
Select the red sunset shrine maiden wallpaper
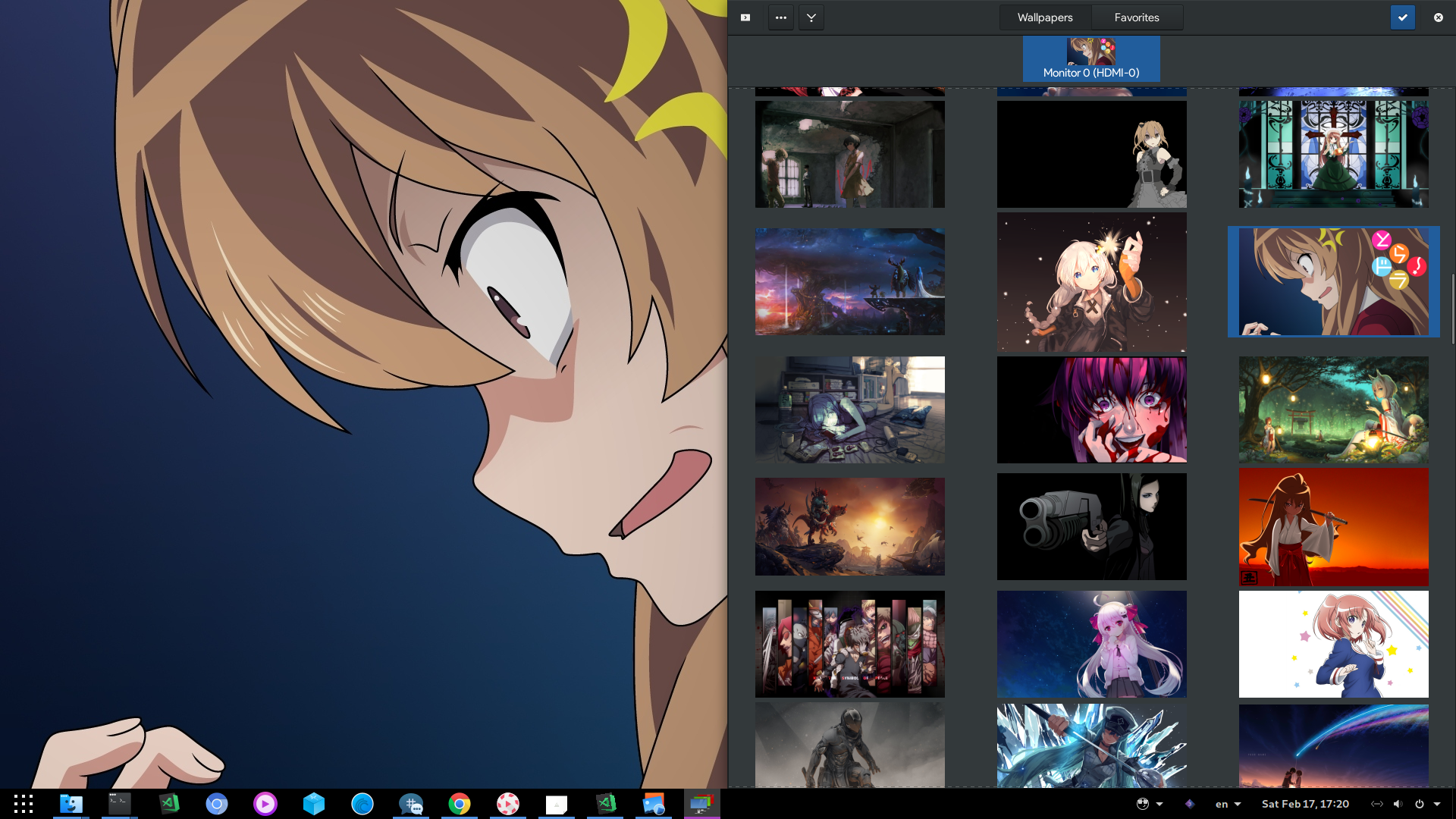(1333, 526)
